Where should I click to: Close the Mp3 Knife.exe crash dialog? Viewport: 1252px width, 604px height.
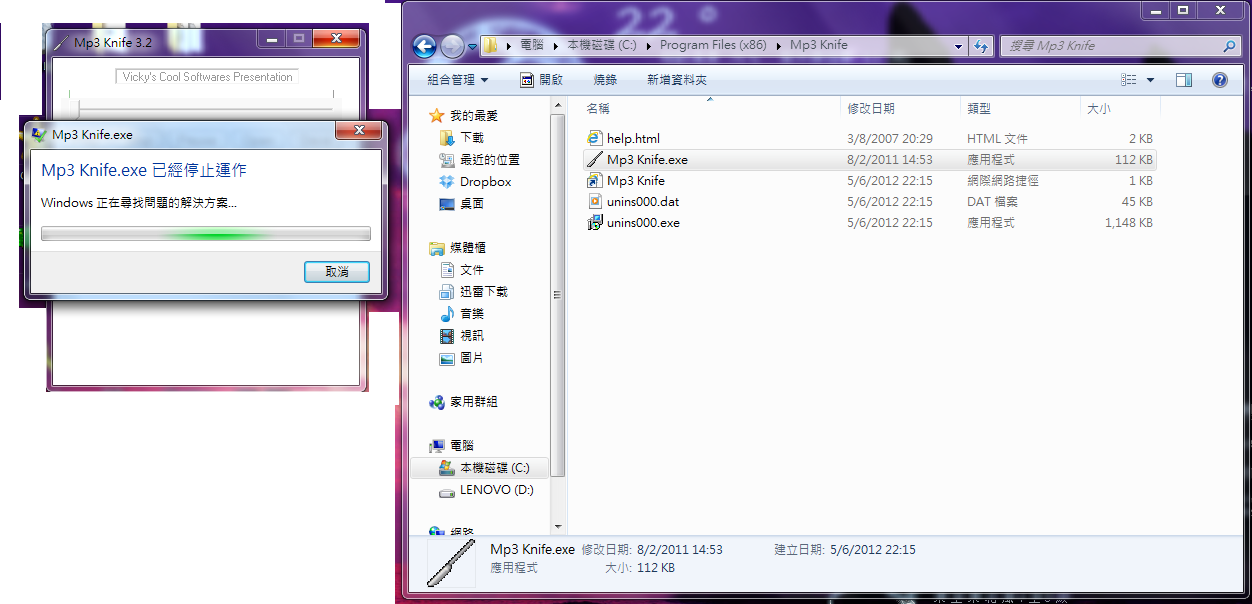click(x=360, y=131)
